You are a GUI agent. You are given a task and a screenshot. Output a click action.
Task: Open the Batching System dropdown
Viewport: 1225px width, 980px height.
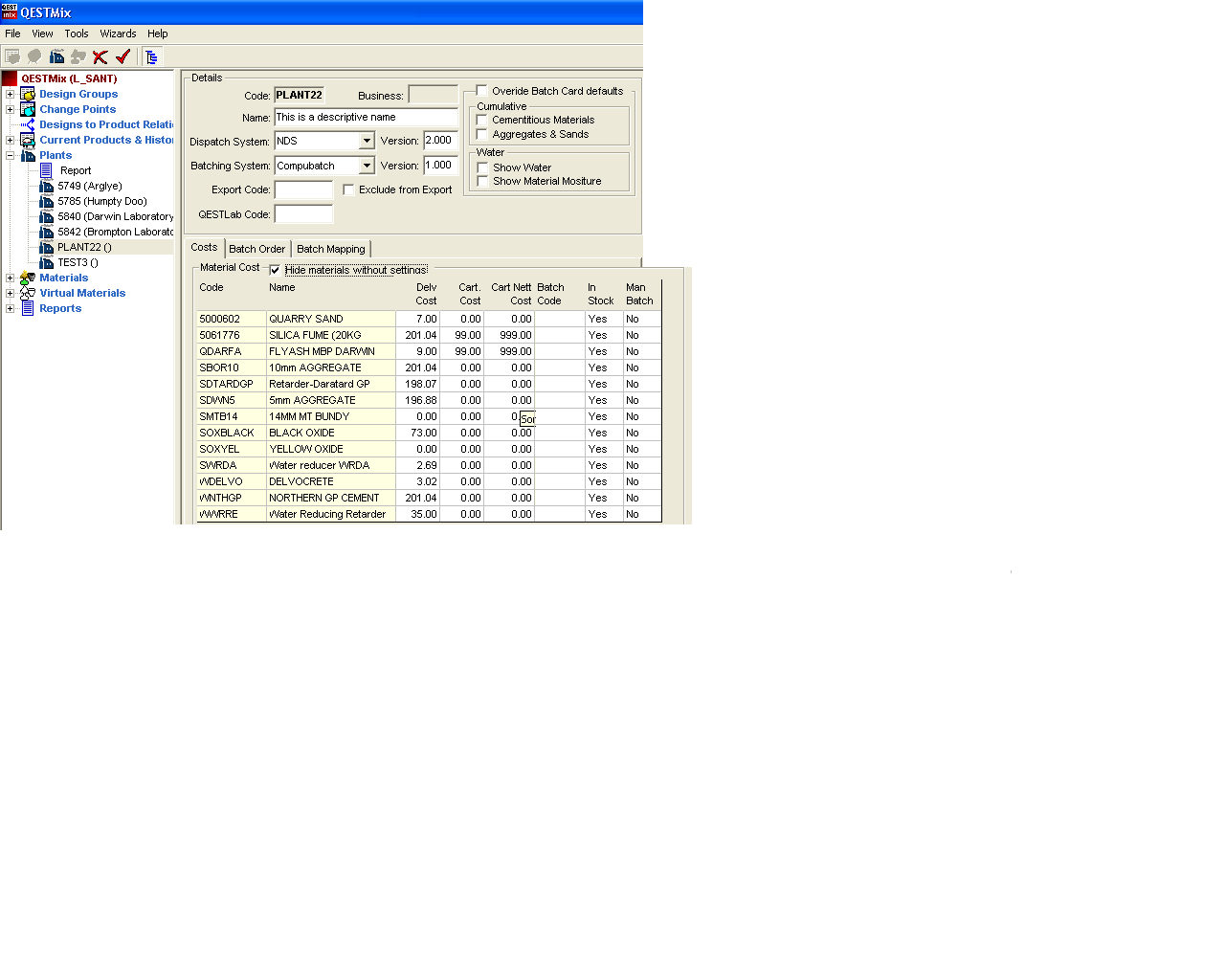367,166
